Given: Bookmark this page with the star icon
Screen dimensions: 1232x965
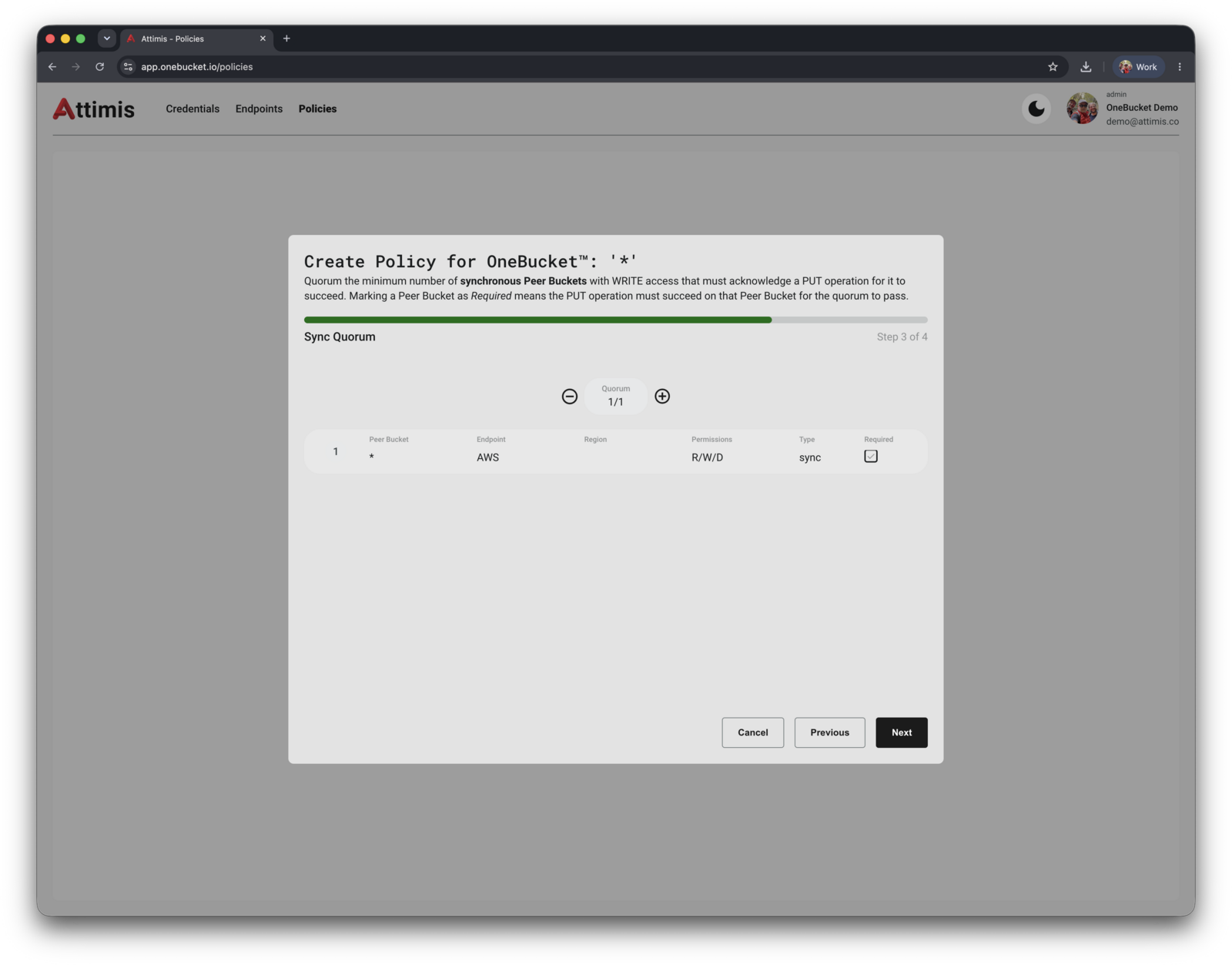Looking at the screenshot, I should click(x=1053, y=67).
